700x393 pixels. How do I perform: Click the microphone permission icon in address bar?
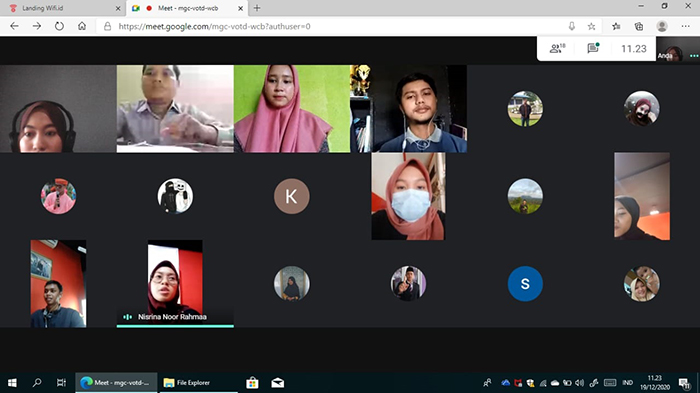(571, 26)
